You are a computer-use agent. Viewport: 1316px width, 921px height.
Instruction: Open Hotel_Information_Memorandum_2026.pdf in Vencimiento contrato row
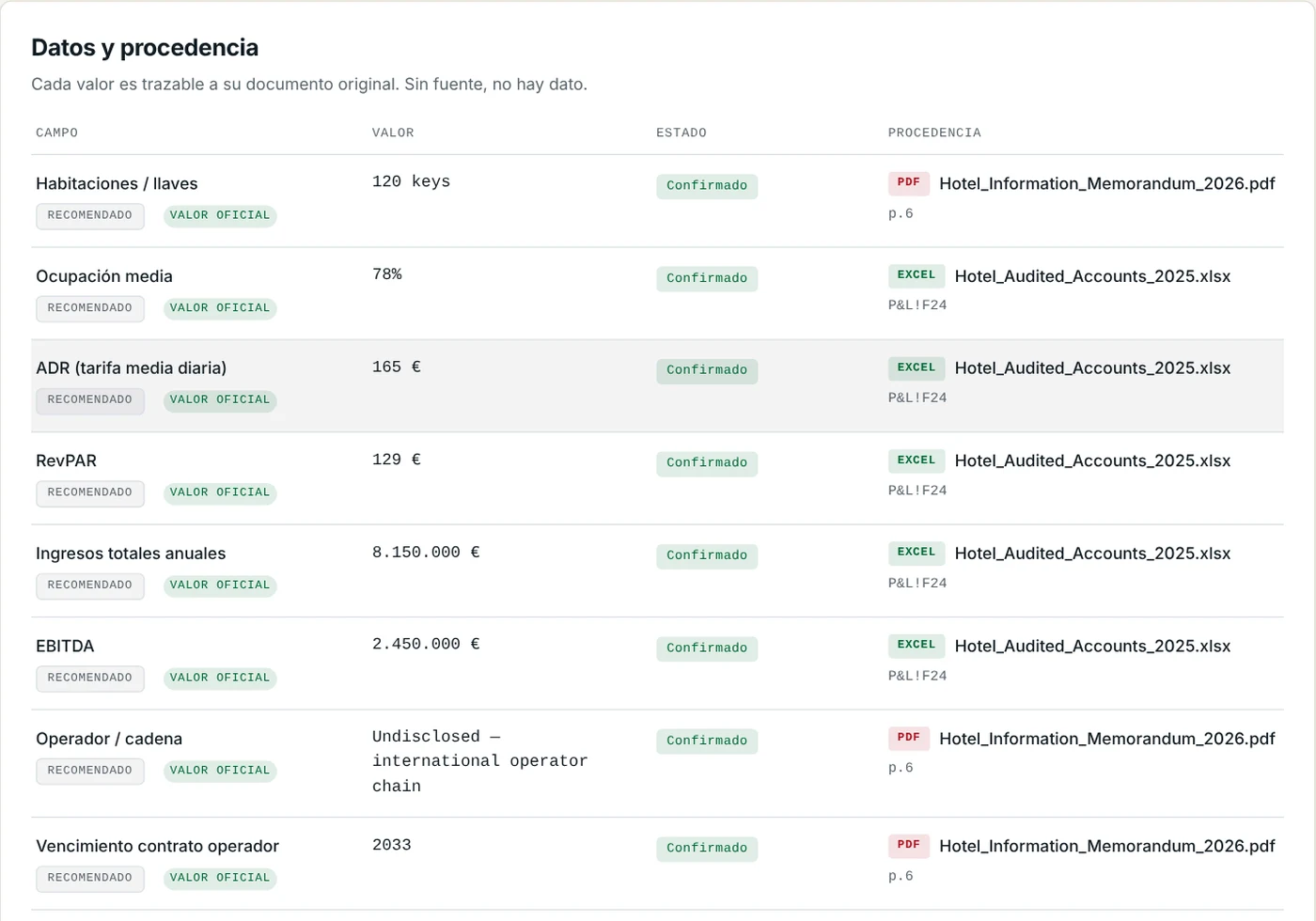(x=1107, y=846)
